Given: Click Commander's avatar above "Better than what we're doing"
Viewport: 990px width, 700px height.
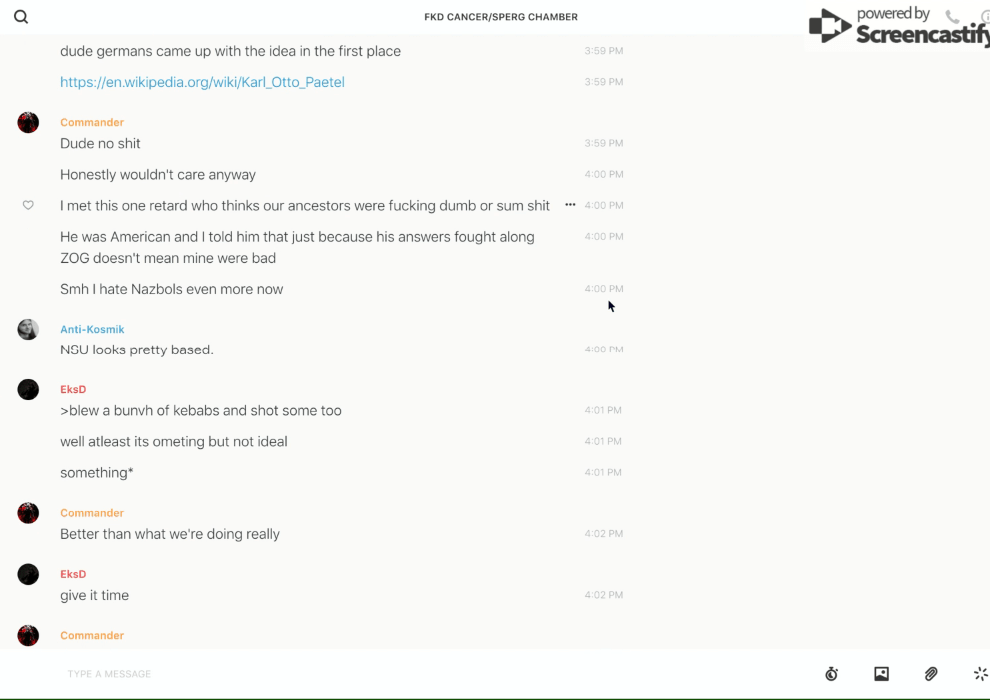Looking at the screenshot, I should coord(28,513).
